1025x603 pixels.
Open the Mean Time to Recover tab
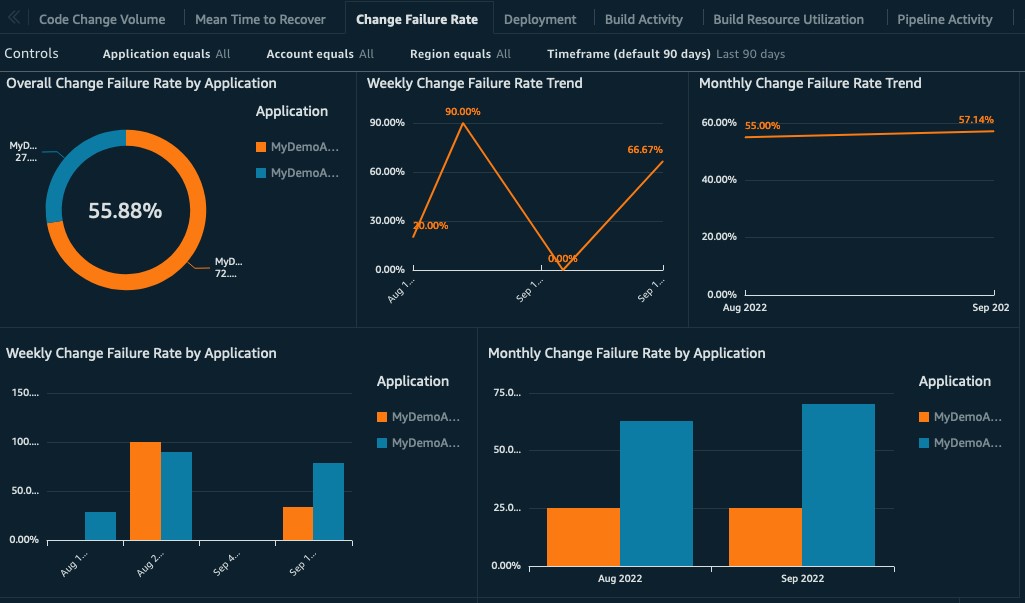point(260,19)
